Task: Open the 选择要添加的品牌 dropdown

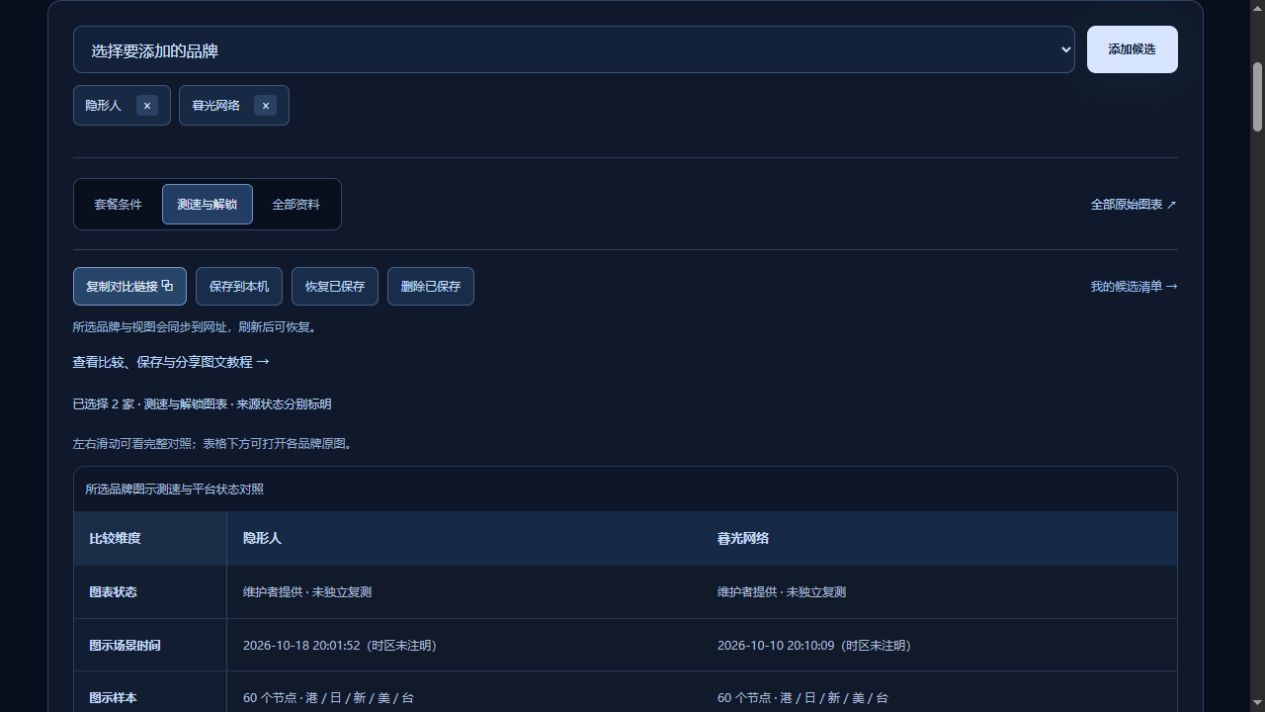Action: 573,50
